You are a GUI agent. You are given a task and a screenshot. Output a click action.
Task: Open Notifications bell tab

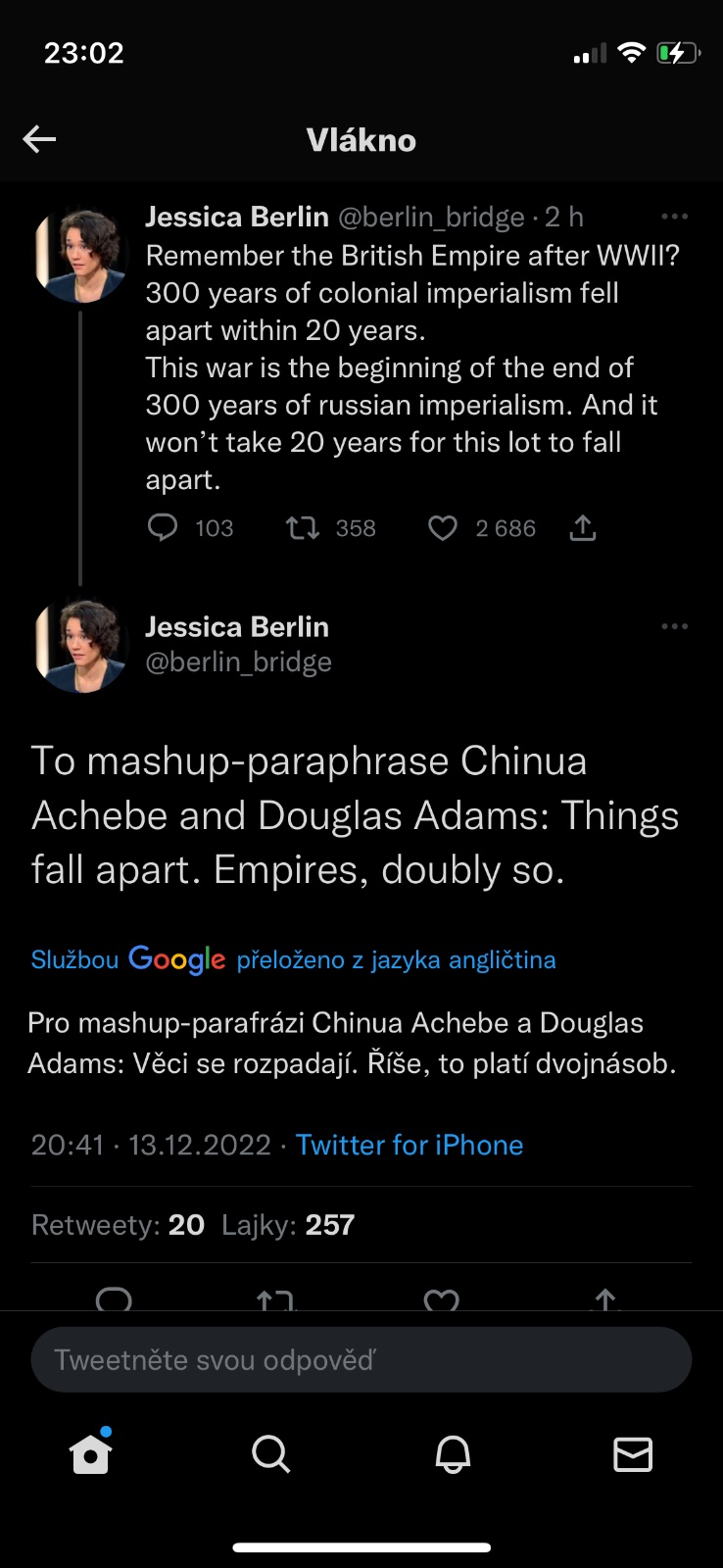(453, 1454)
